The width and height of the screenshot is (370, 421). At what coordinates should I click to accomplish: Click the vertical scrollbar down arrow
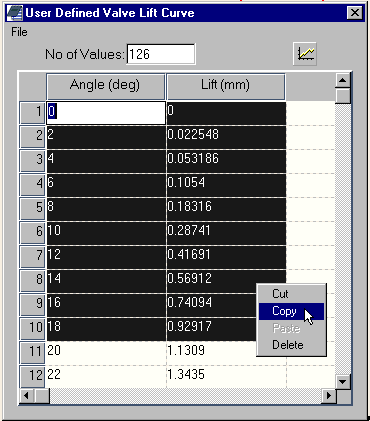[x=343, y=381]
